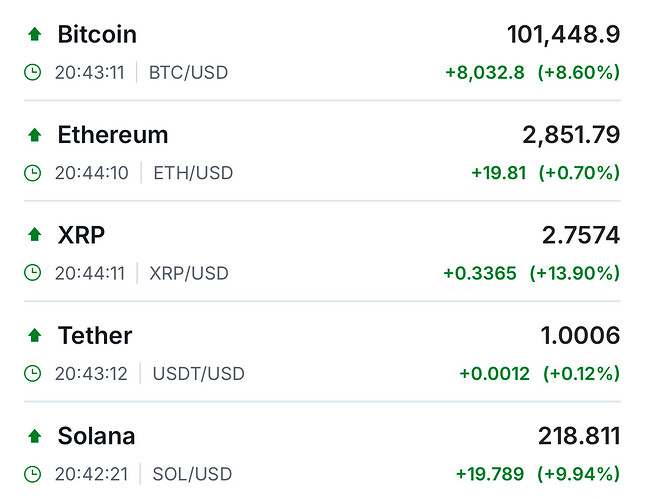Screen dimensions: 645x499
Task: Open the Solana name link
Action: point(96,436)
